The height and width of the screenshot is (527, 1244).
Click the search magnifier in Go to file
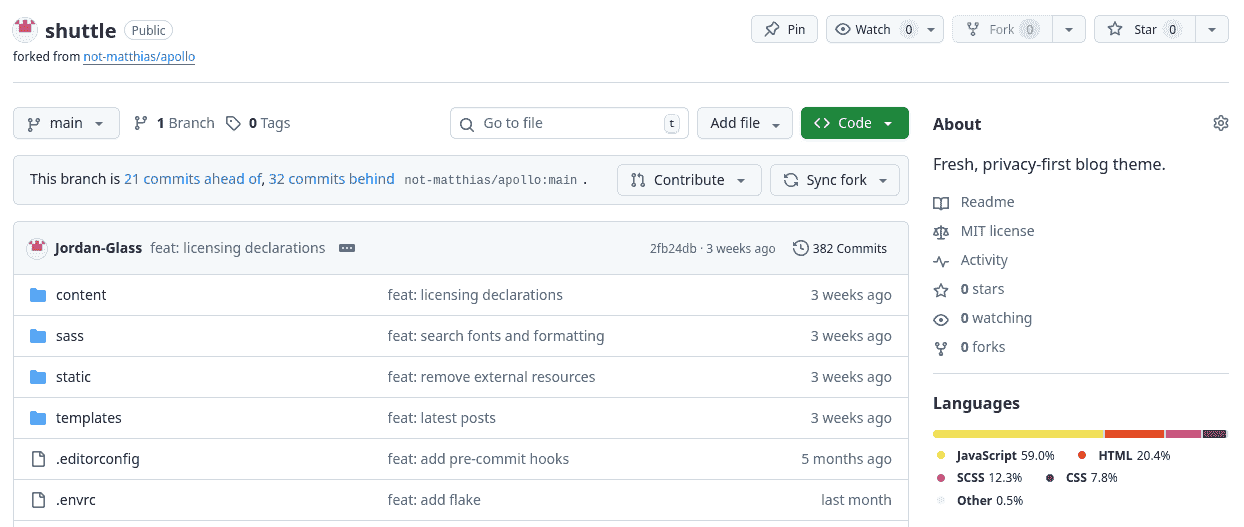pos(467,124)
